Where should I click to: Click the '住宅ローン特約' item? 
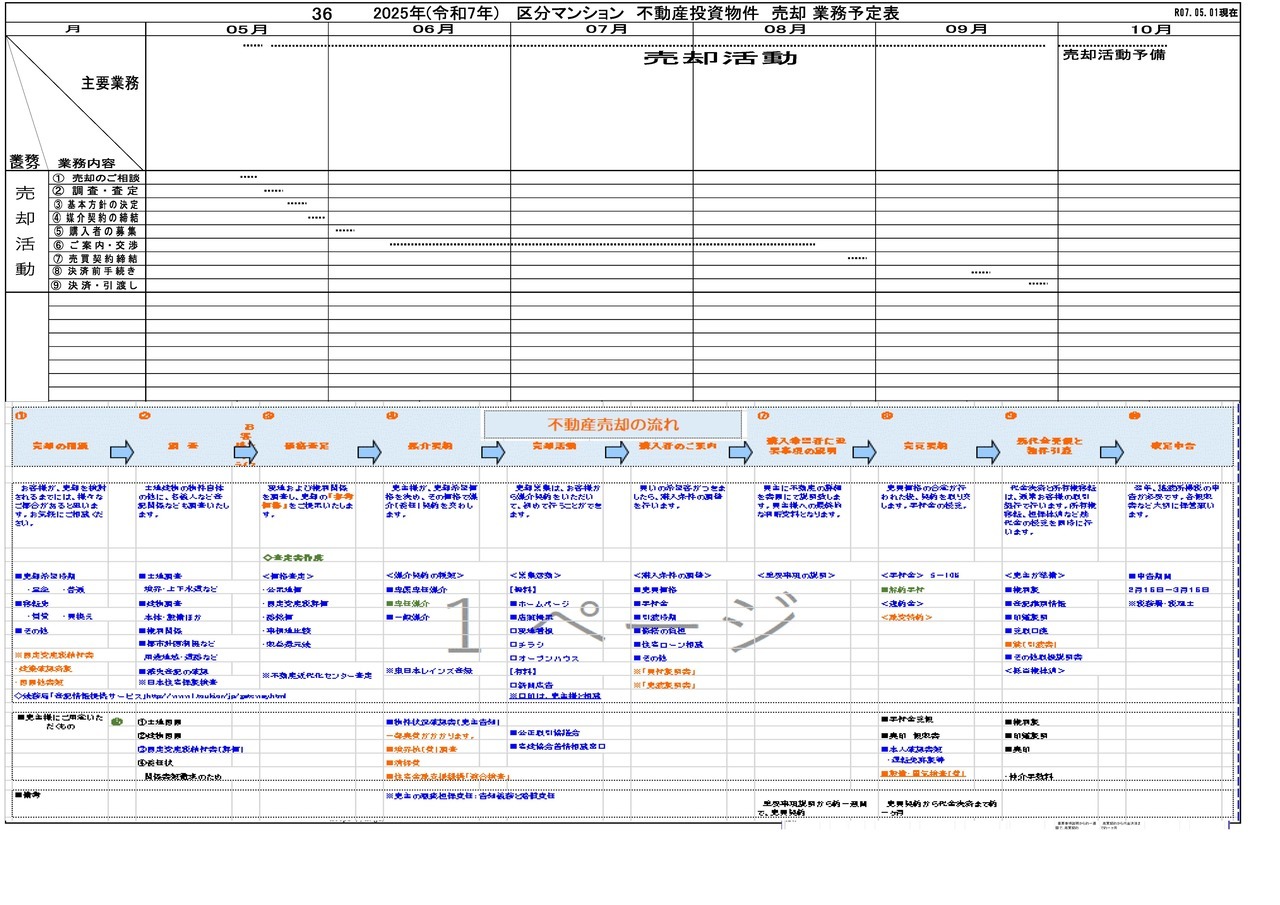pos(667,645)
